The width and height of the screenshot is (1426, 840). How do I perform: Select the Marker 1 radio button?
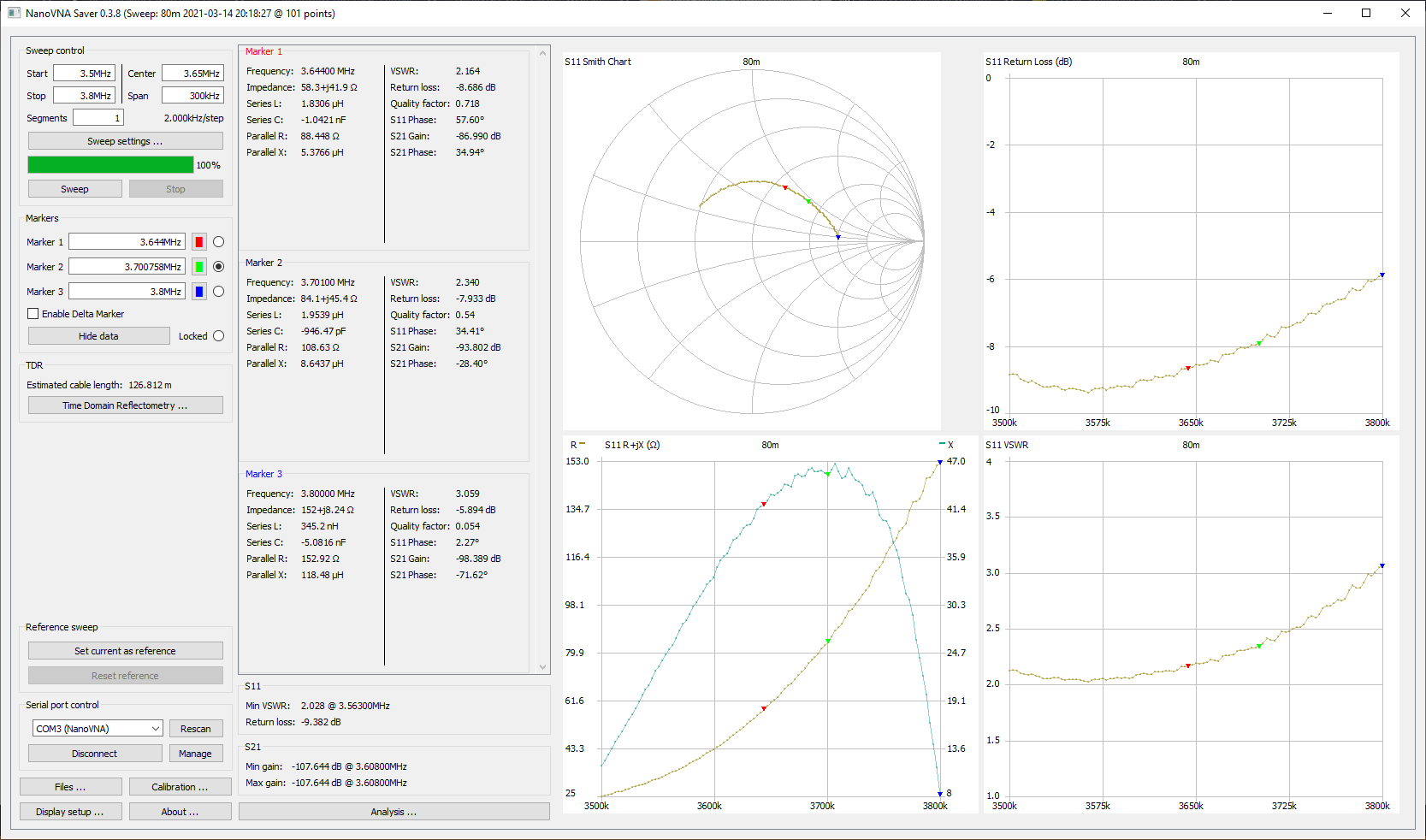[x=218, y=242]
